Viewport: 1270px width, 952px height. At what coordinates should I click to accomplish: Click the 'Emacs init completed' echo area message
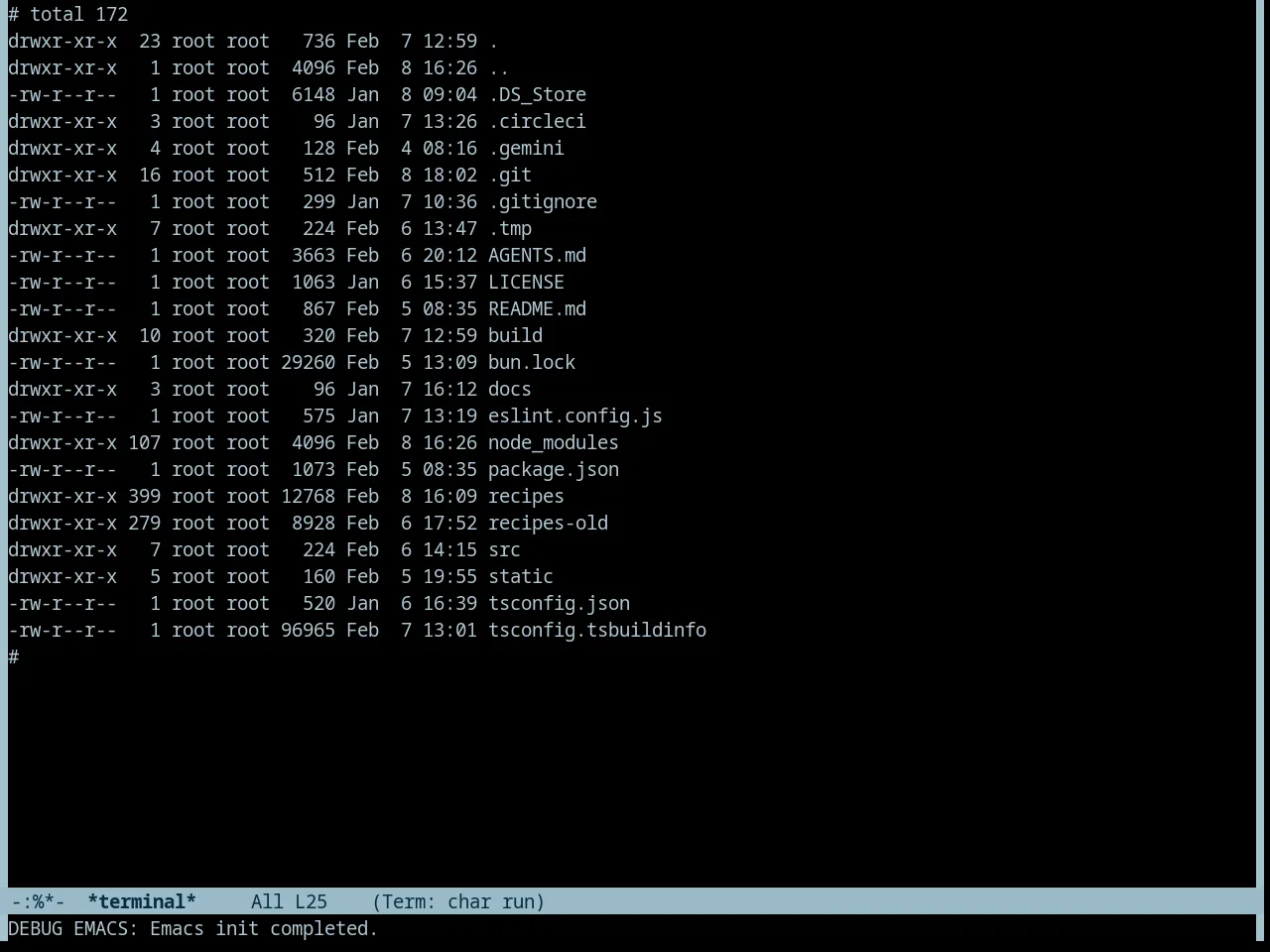point(264,929)
